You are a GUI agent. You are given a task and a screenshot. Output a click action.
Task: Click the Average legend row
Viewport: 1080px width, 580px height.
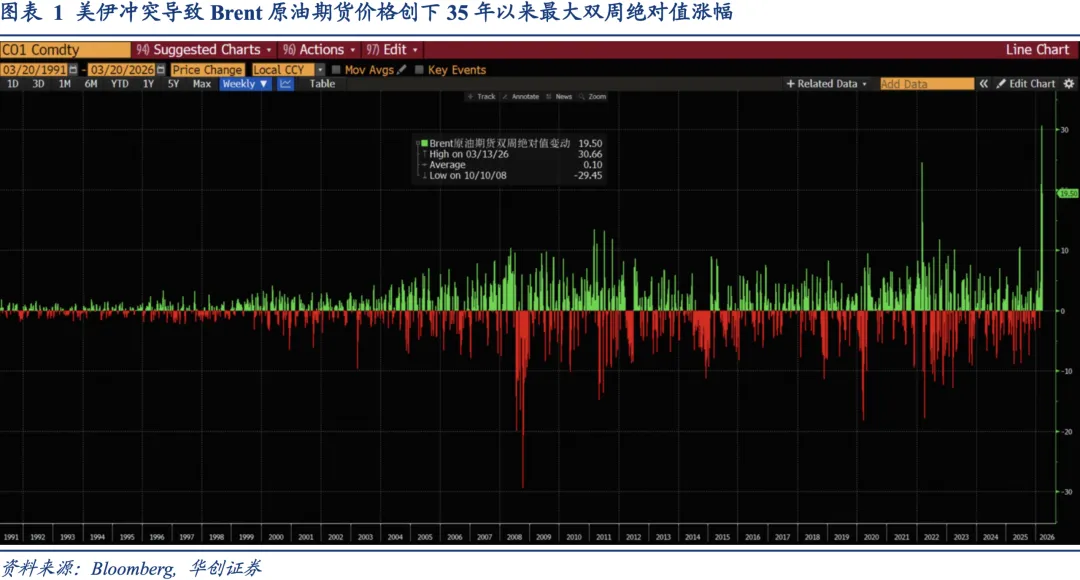512,165
